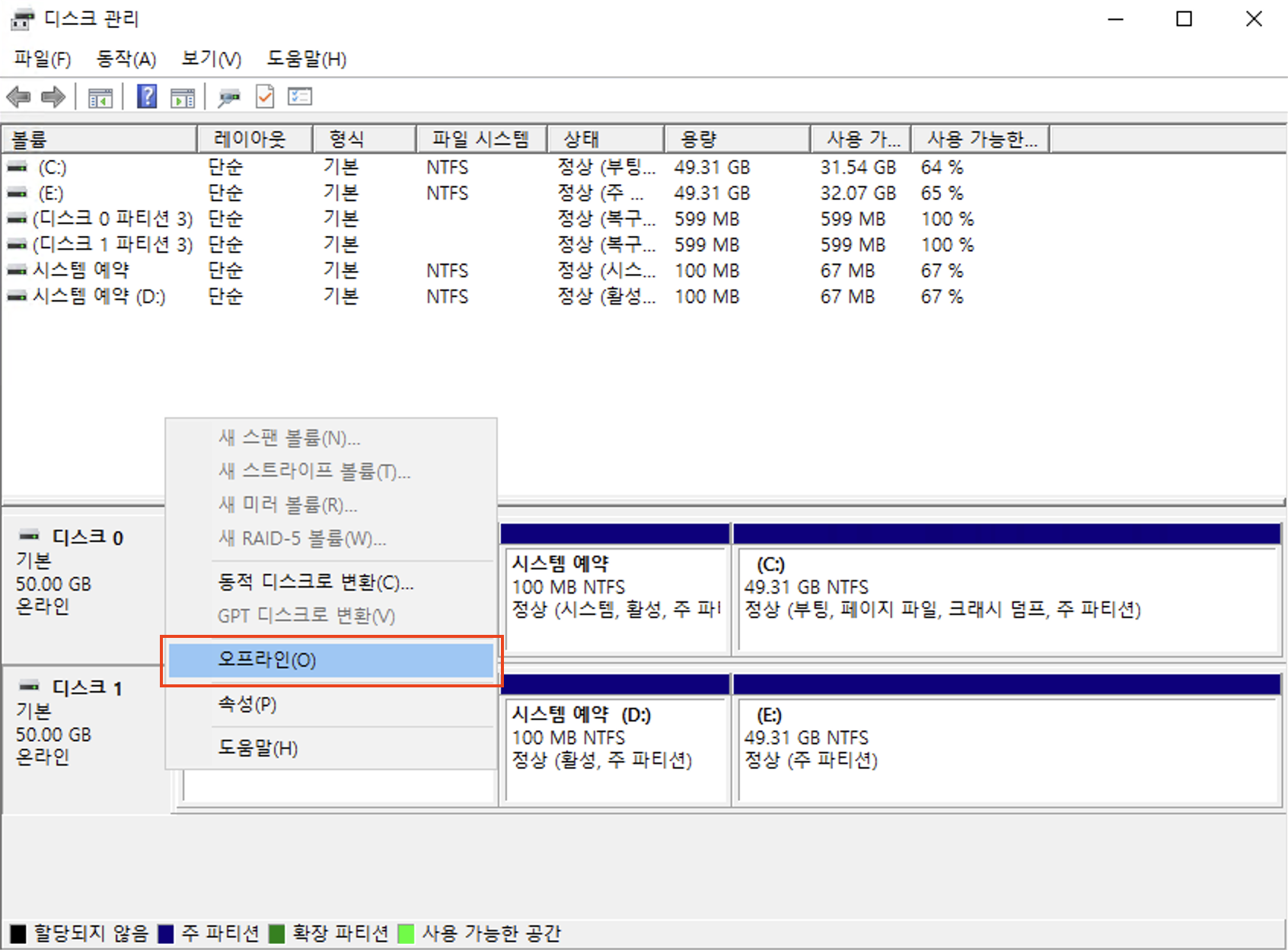Click drive icon of 디스크 0 파티션 3
Viewport: 1288px width, 950px height.
(x=18, y=218)
